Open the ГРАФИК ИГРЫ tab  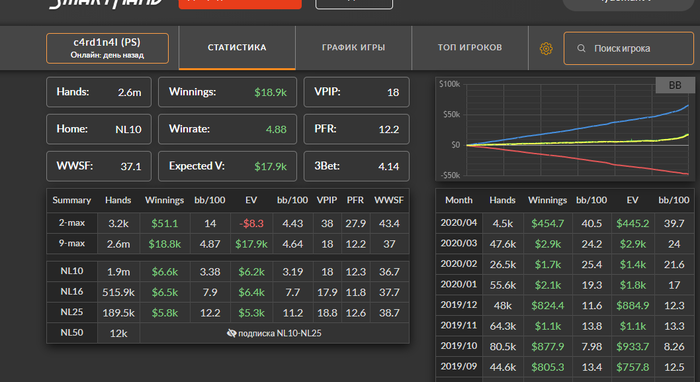(354, 47)
